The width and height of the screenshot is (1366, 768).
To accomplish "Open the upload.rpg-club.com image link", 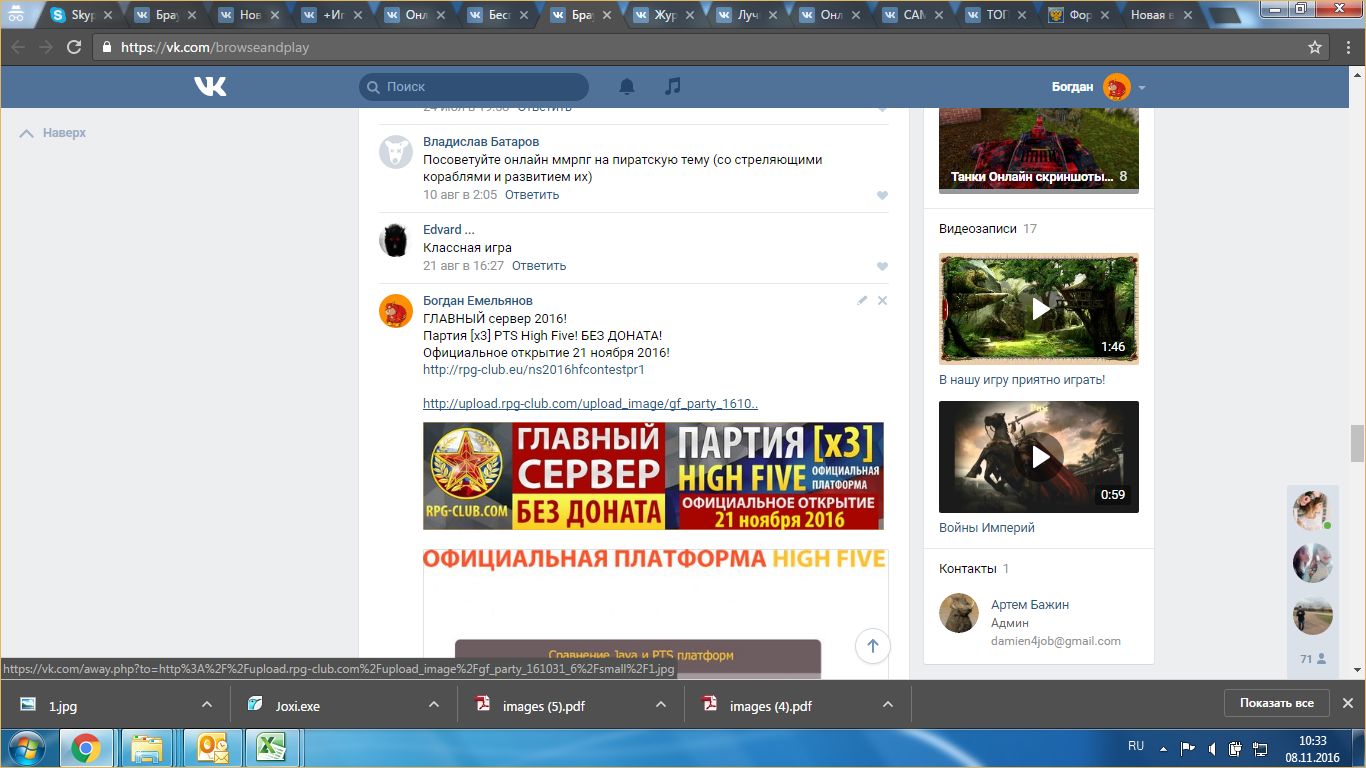I will [x=590, y=404].
